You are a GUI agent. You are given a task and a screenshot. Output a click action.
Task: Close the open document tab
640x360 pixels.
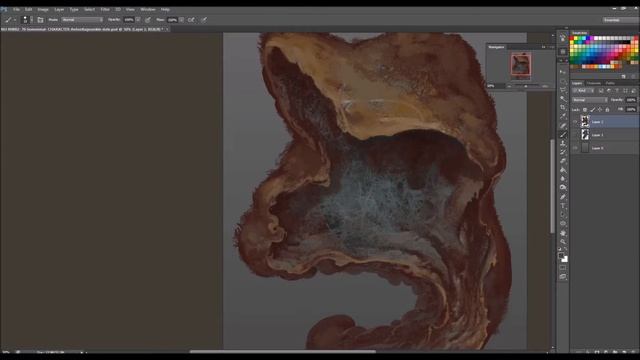167,29
